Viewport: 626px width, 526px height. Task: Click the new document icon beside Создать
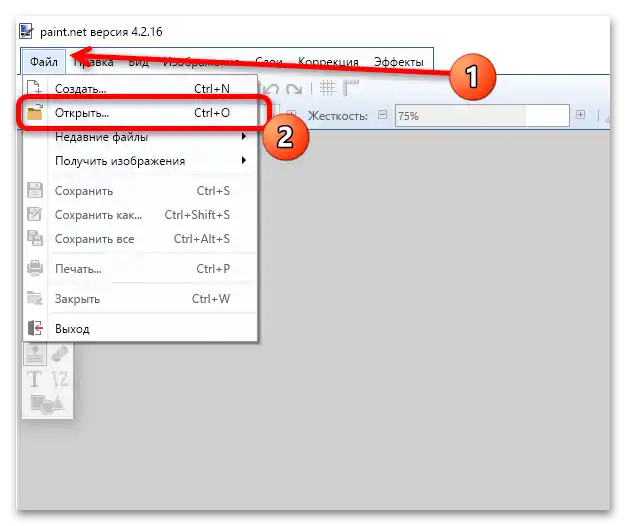(x=34, y=87)
